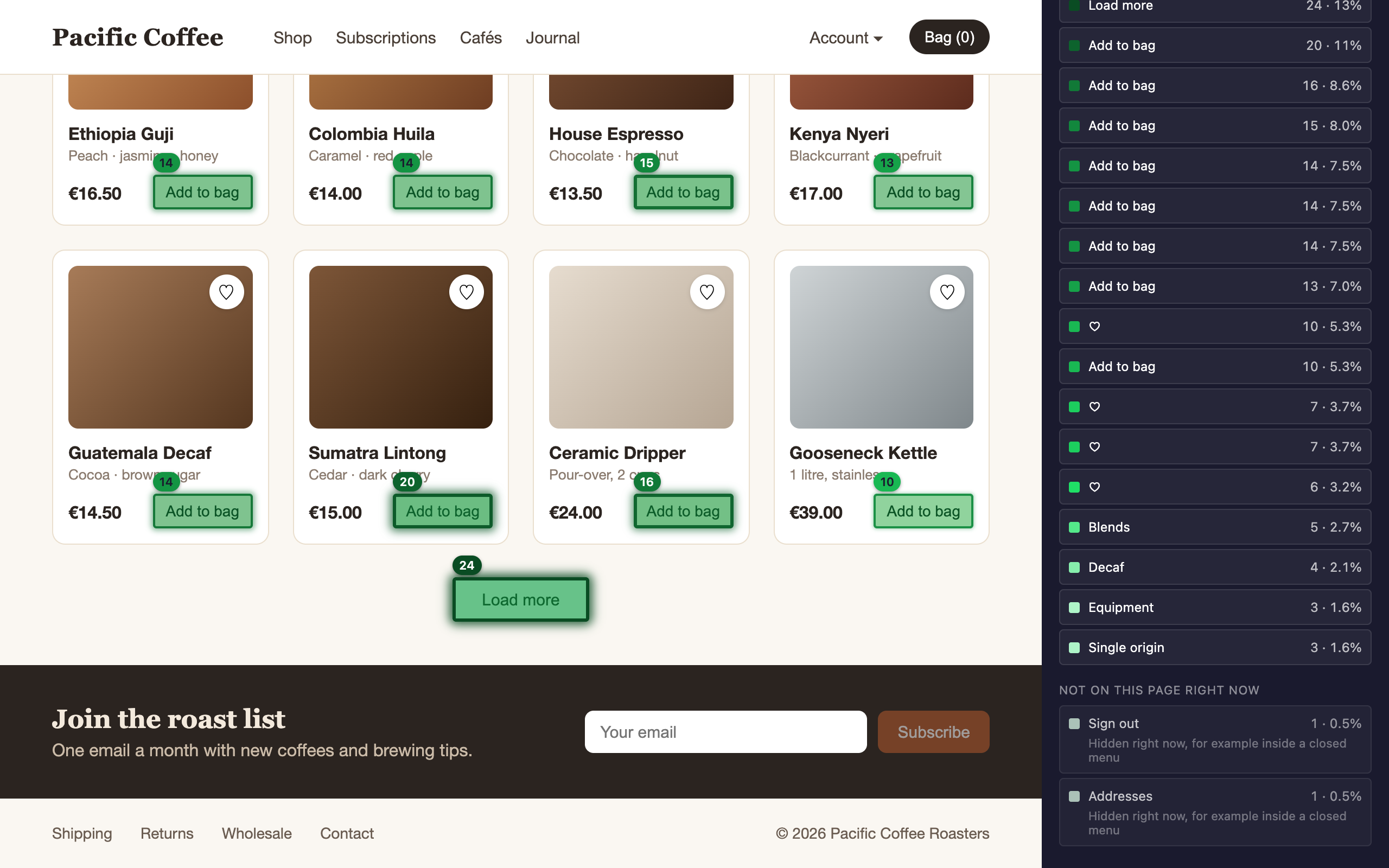
Task: Select the heart row showing 6 · 3.2%
Action: 1214,487
